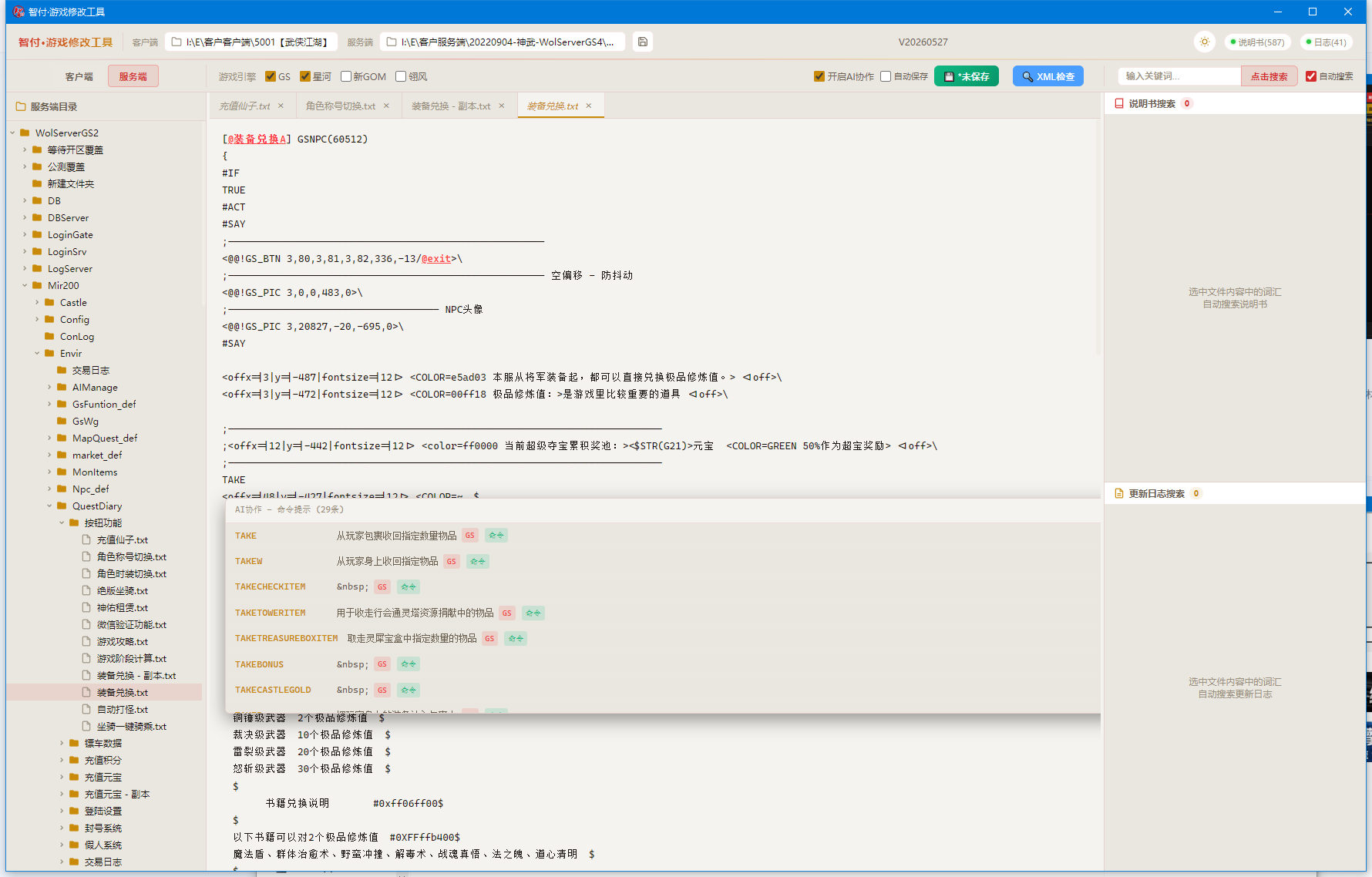1372x877 pixels.
Task: Disable the 开启AI协作 checkbox
Action: click(x=819, y=76)
